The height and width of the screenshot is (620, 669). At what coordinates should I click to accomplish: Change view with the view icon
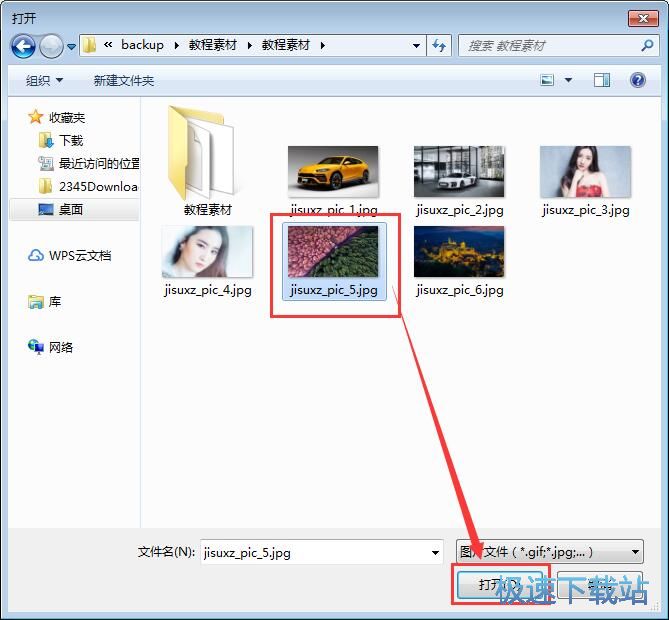click(547, 80)
